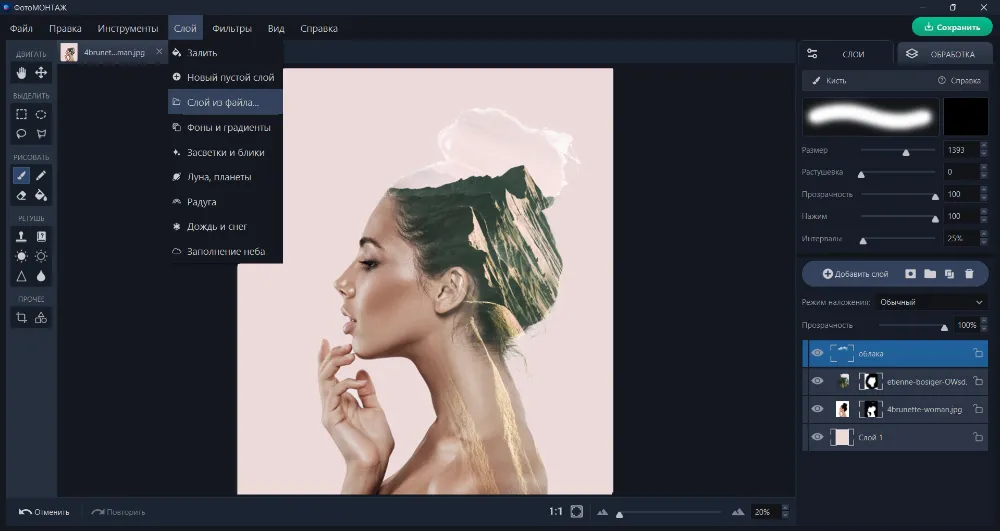Click the Добавить слой button

point(855,273)
